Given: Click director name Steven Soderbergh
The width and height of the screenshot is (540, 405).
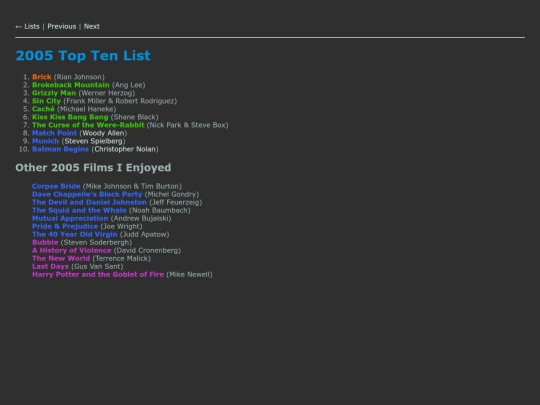Looking at the screenshot, I should (x=96, y=242).
